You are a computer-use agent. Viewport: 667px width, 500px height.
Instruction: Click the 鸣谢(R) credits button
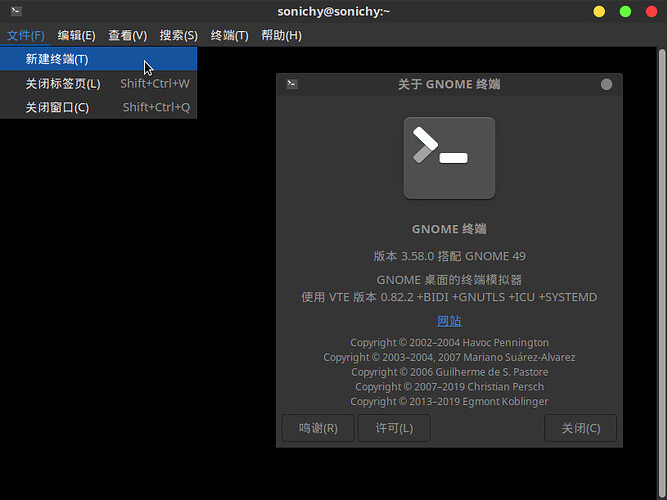pos(318,428)
